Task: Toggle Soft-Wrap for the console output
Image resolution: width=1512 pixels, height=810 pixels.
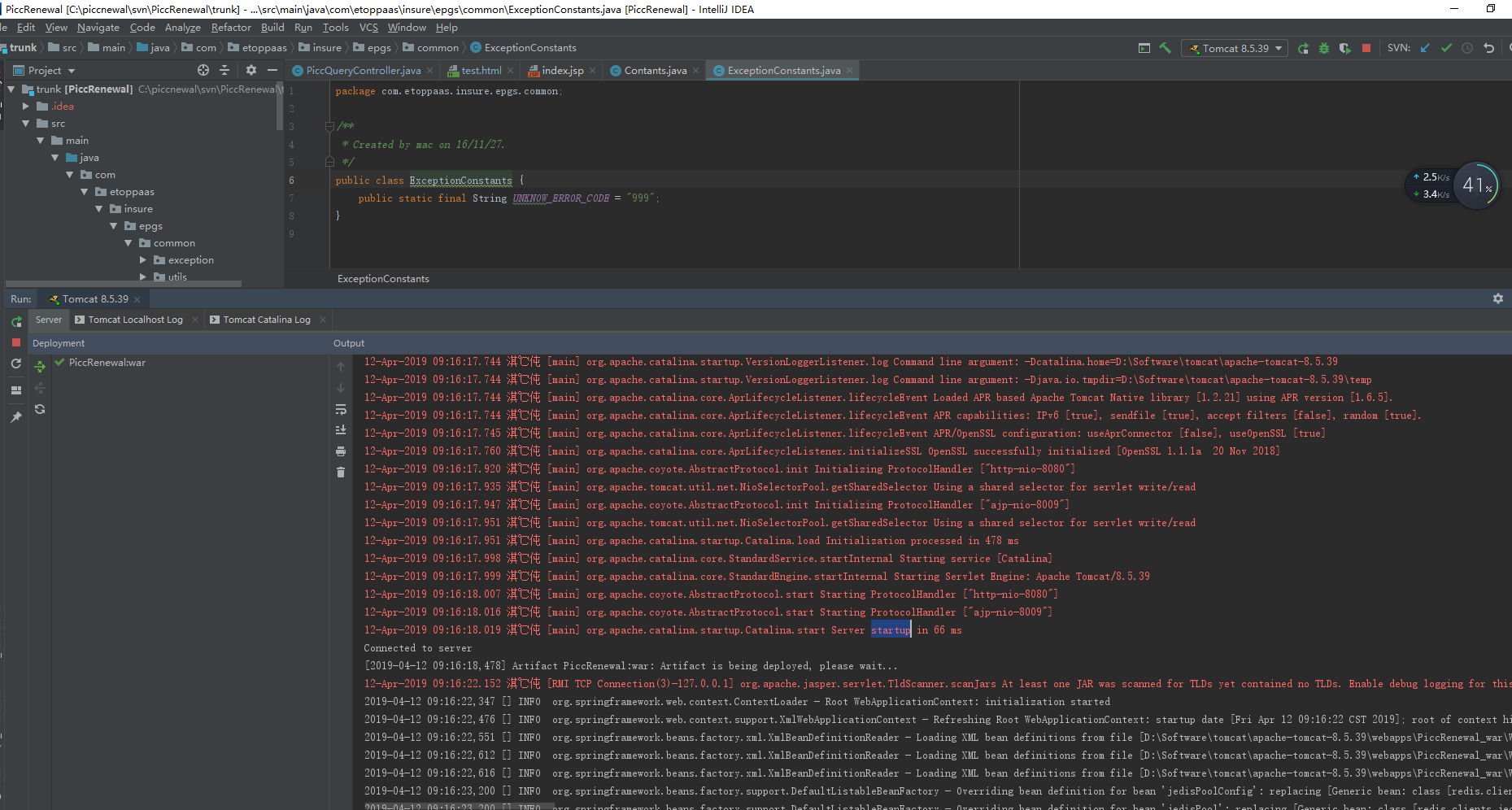Action: [341, 409]
